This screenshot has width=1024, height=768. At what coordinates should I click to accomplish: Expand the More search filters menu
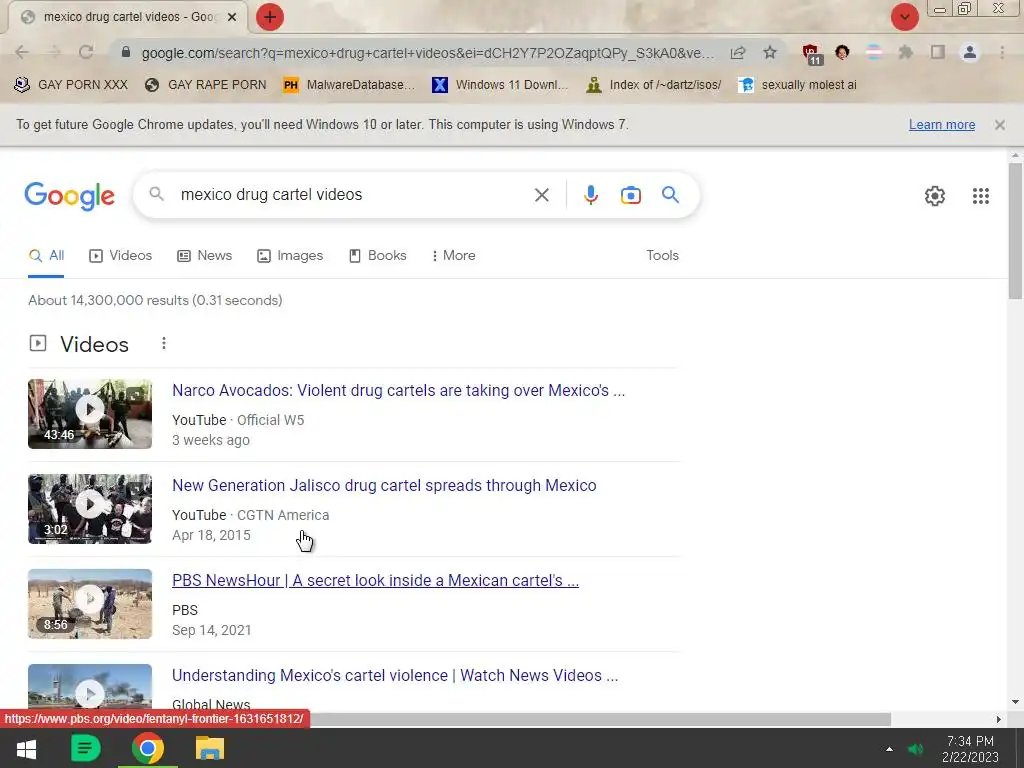pos(453,256)
